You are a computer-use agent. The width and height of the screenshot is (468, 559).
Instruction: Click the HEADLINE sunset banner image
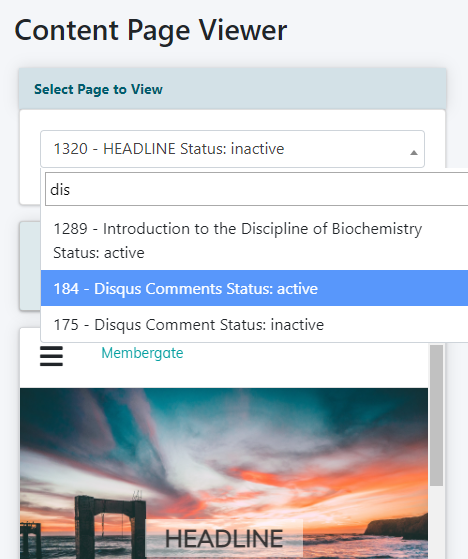[224, 473]
